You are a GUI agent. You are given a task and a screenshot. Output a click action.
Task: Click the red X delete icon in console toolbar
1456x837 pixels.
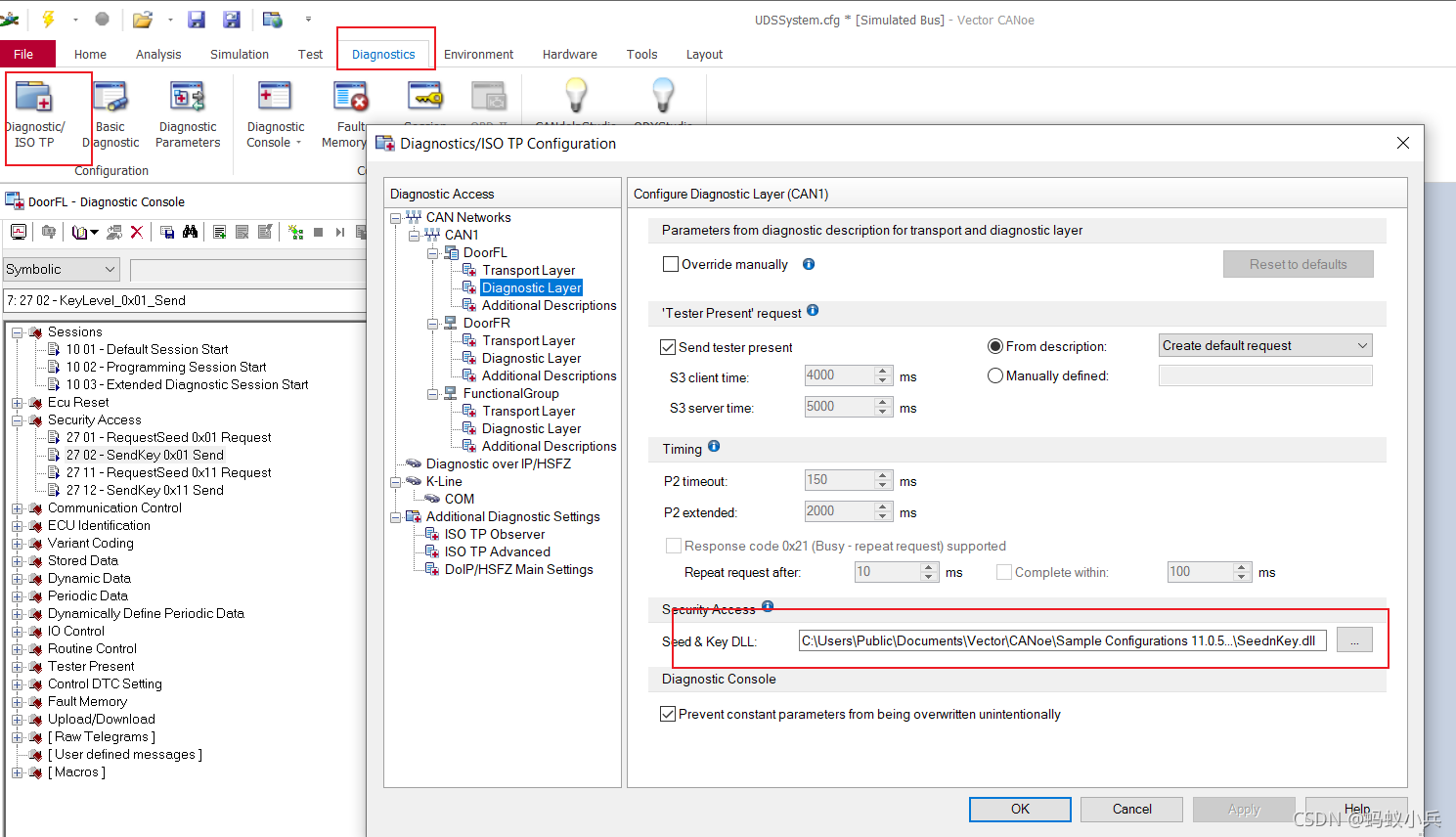click(x=137, y=232)
